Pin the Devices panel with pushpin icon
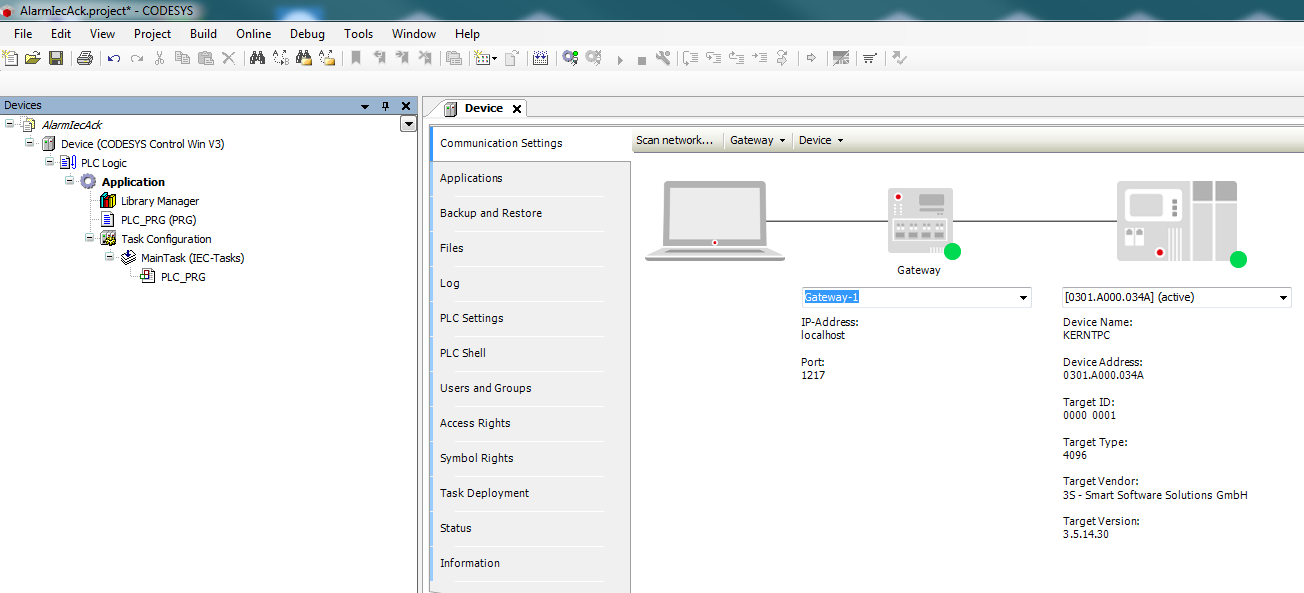The image size is (1304, 593). point(386,106)
